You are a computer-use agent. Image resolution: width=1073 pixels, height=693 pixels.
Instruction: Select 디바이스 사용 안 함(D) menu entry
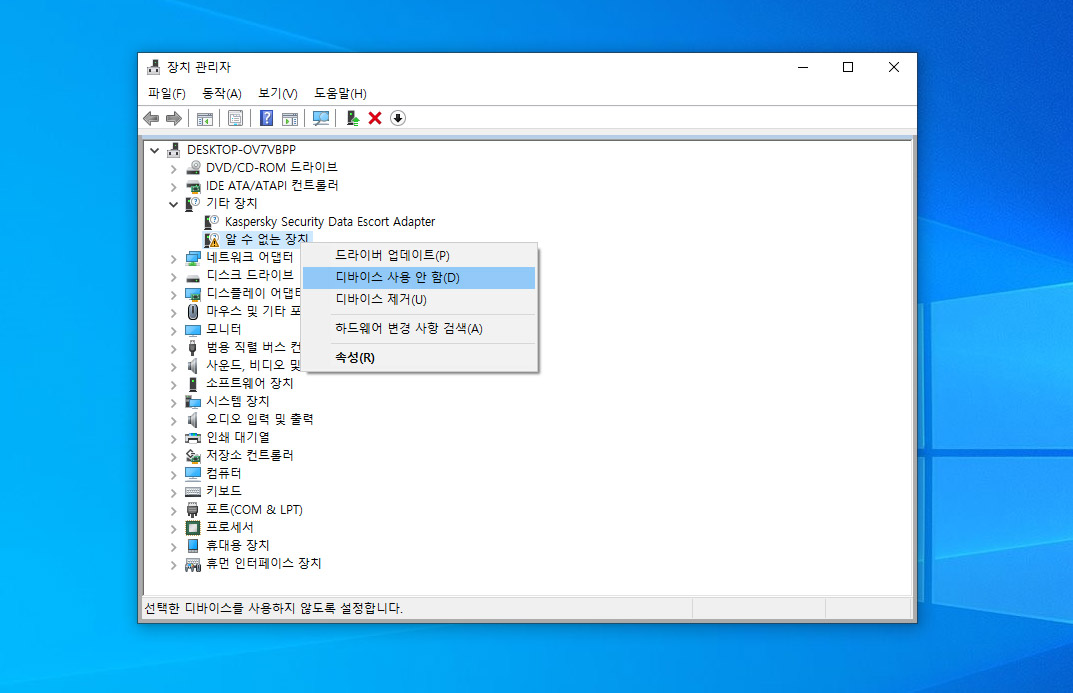(397, 277)
